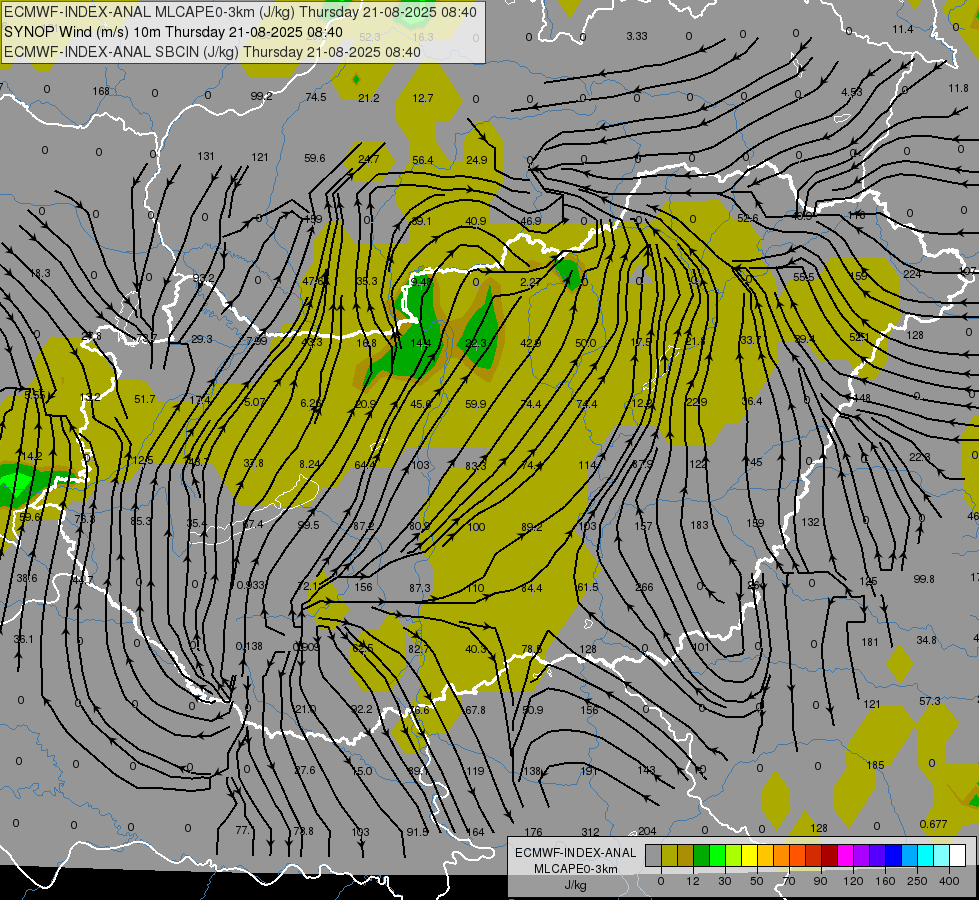The height and width of the screenshot is (900, 979).
Task: Pick the magenta legend color swatch
Action: 845,855
